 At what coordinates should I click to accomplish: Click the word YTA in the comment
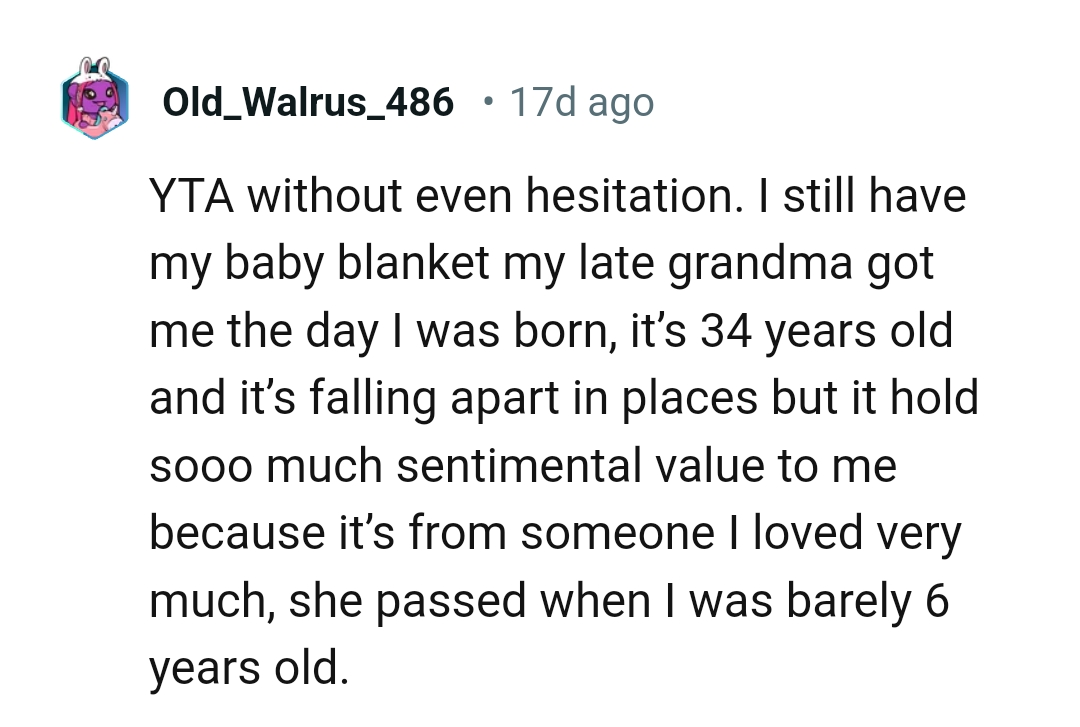192,196
